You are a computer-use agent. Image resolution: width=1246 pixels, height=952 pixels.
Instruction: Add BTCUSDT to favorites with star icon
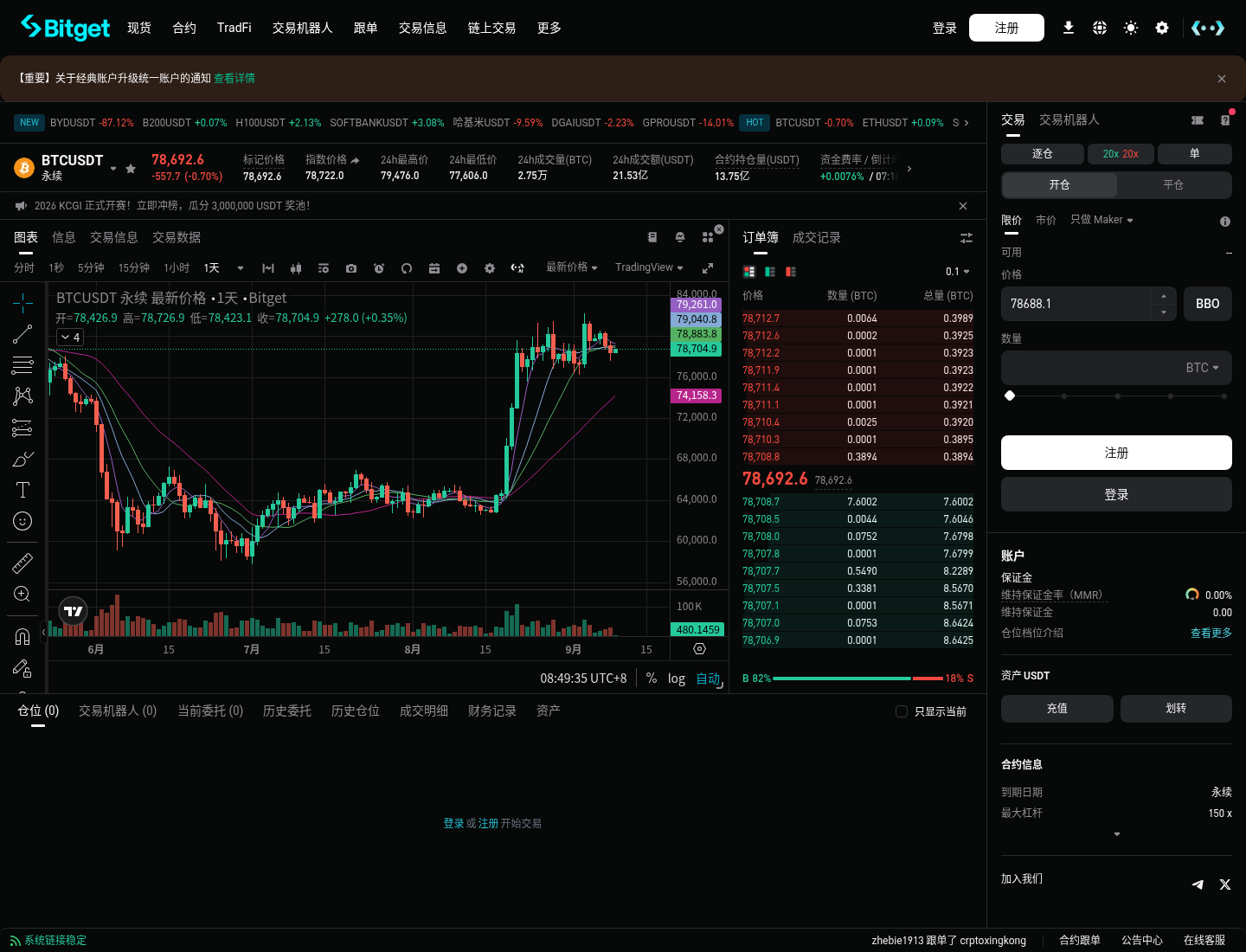point(131,169)
